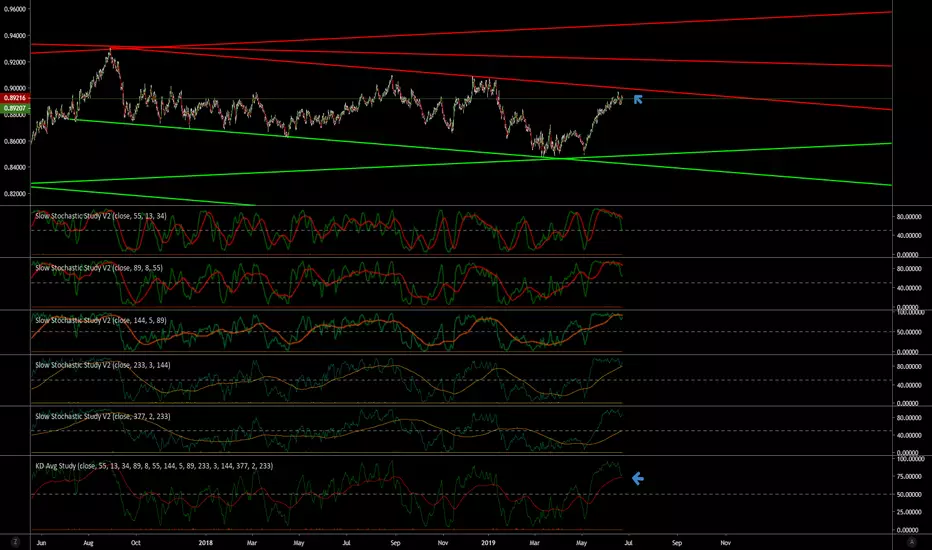
Task: Click the 75.00000 value on KD Avg scale
Action: (x=909, y=476)
